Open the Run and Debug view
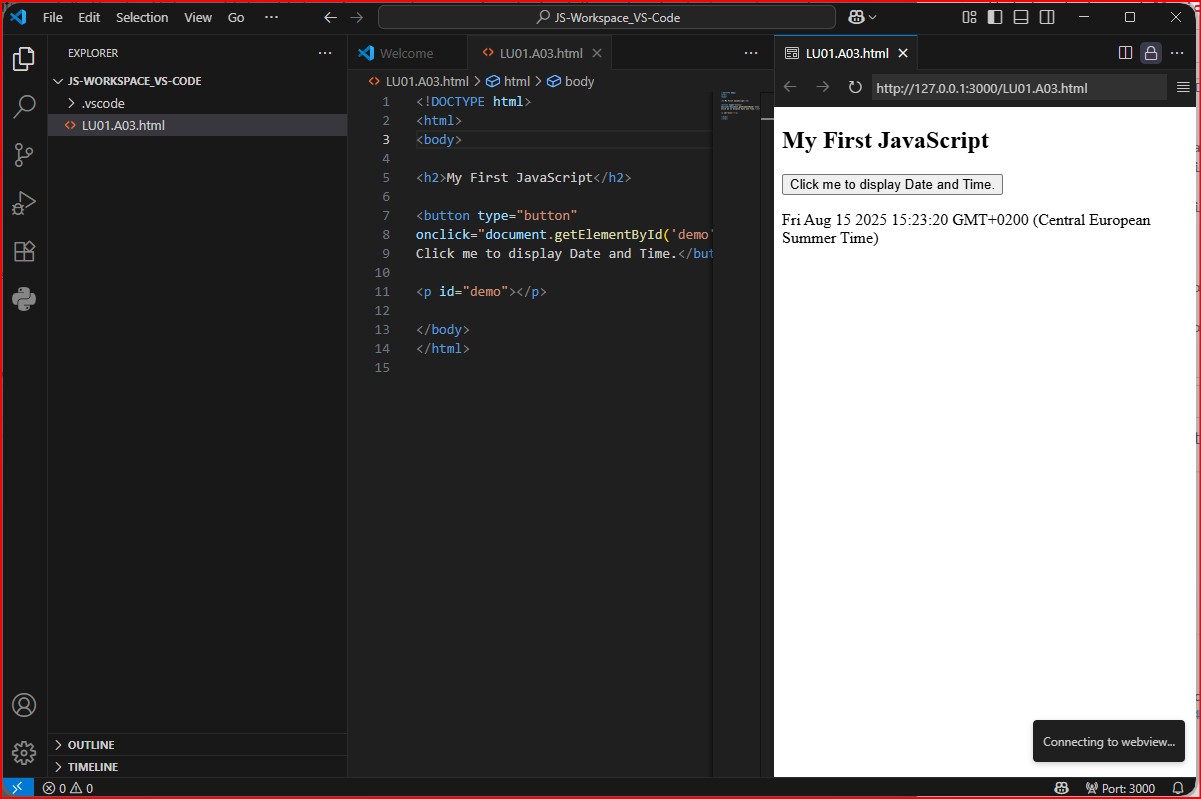This screenshot has width=1201, height=799. (x=24, y=203)
